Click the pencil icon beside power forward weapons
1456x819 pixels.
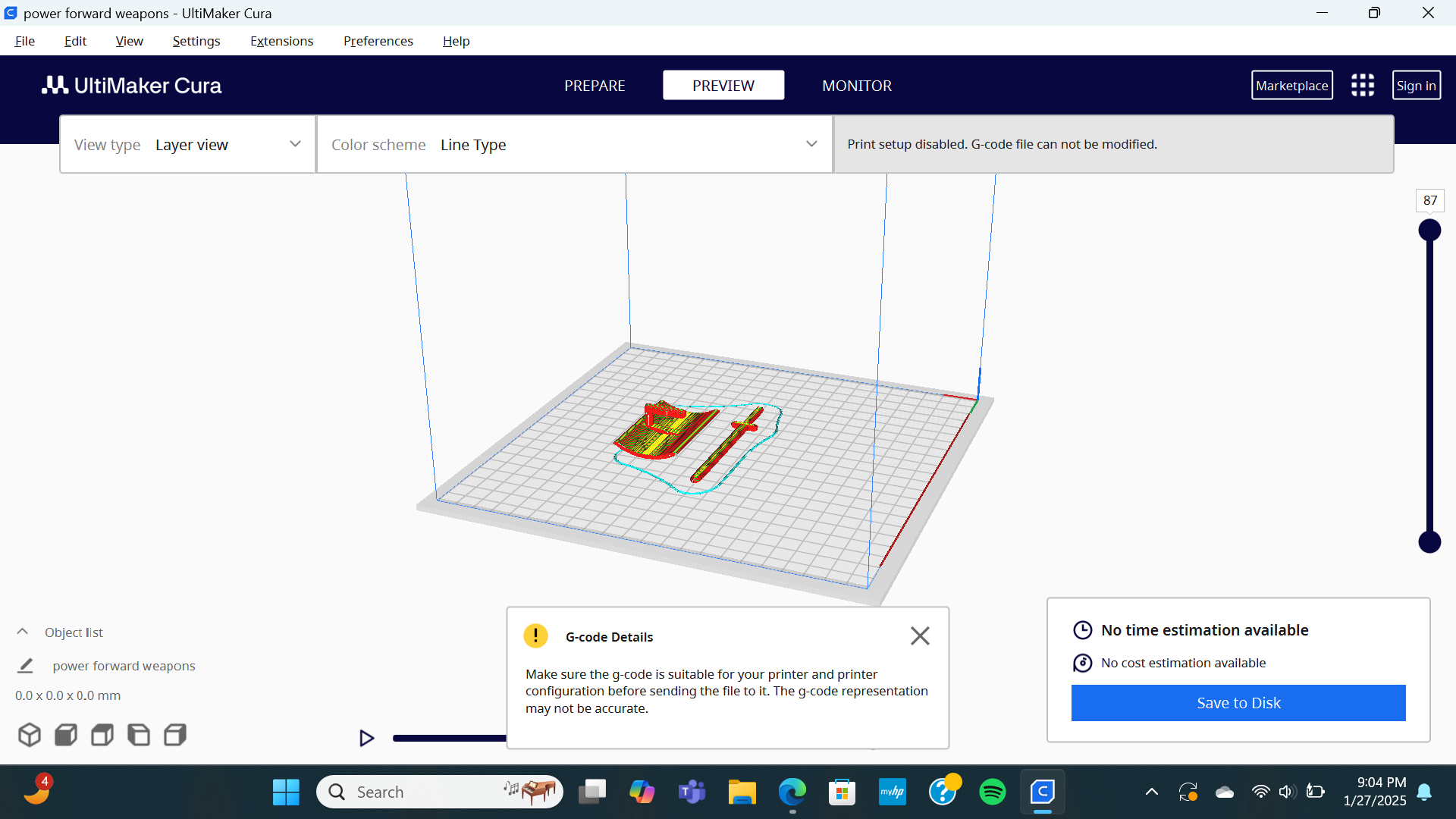25,665
